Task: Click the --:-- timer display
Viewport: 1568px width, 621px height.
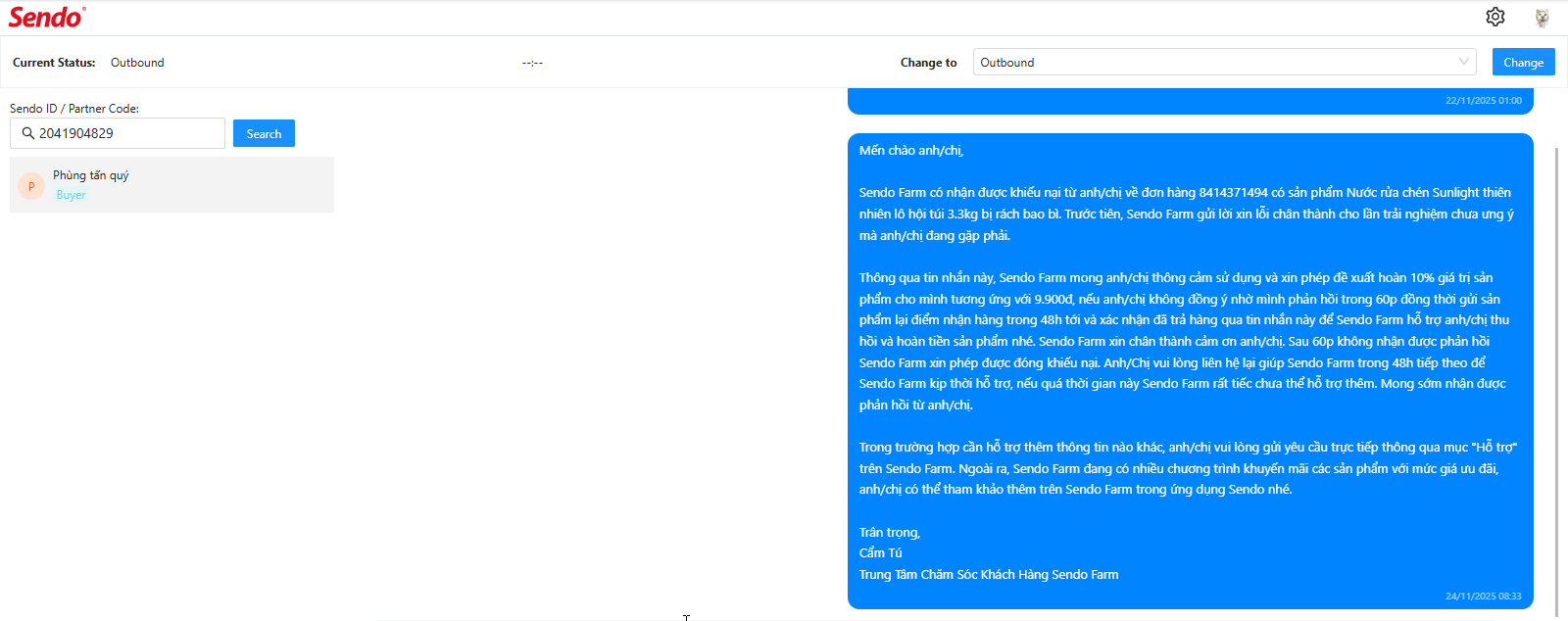Action: pyautogui.click(x=532, y=63)
